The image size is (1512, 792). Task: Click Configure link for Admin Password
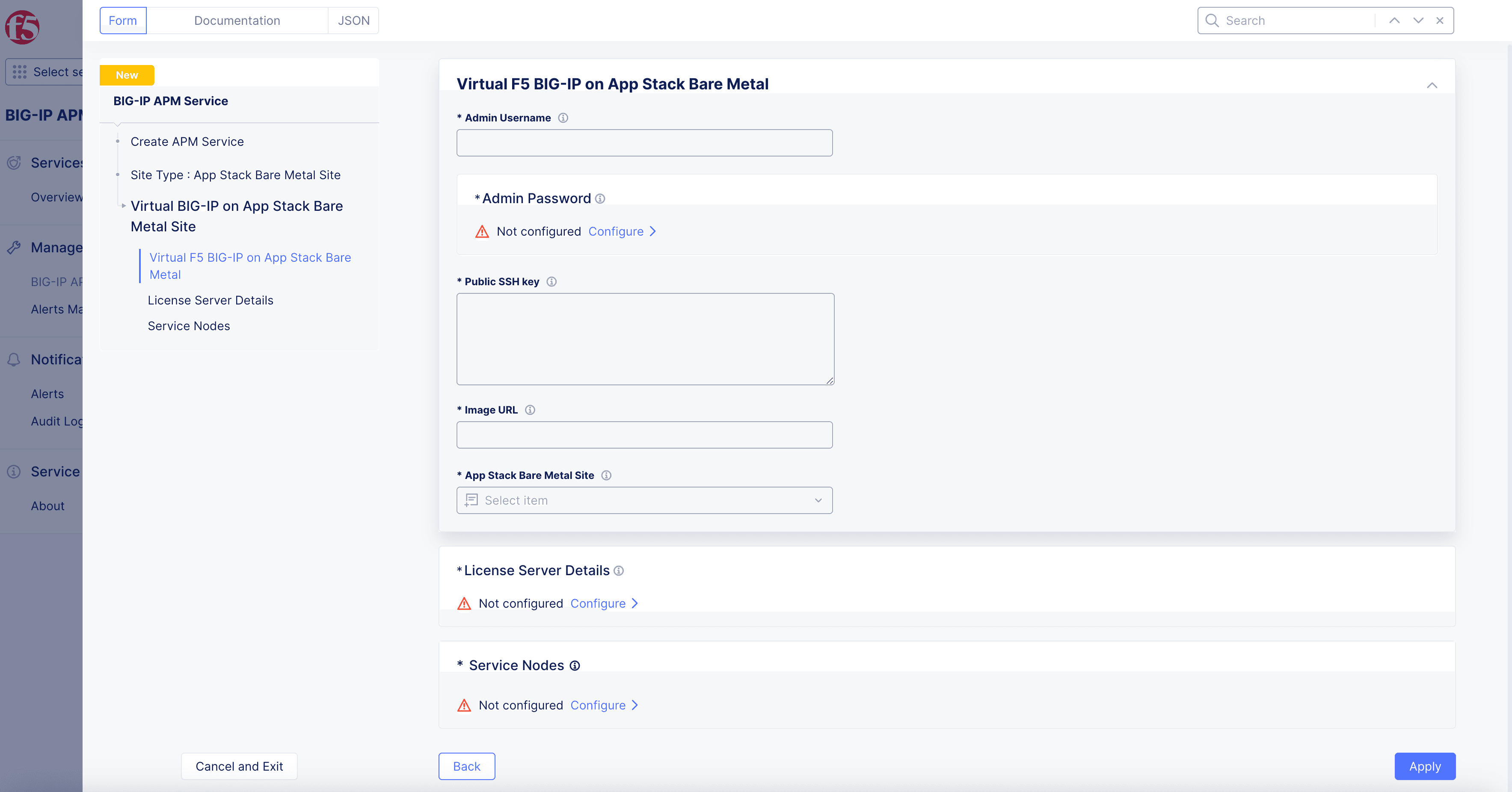[x=616, y=231]
